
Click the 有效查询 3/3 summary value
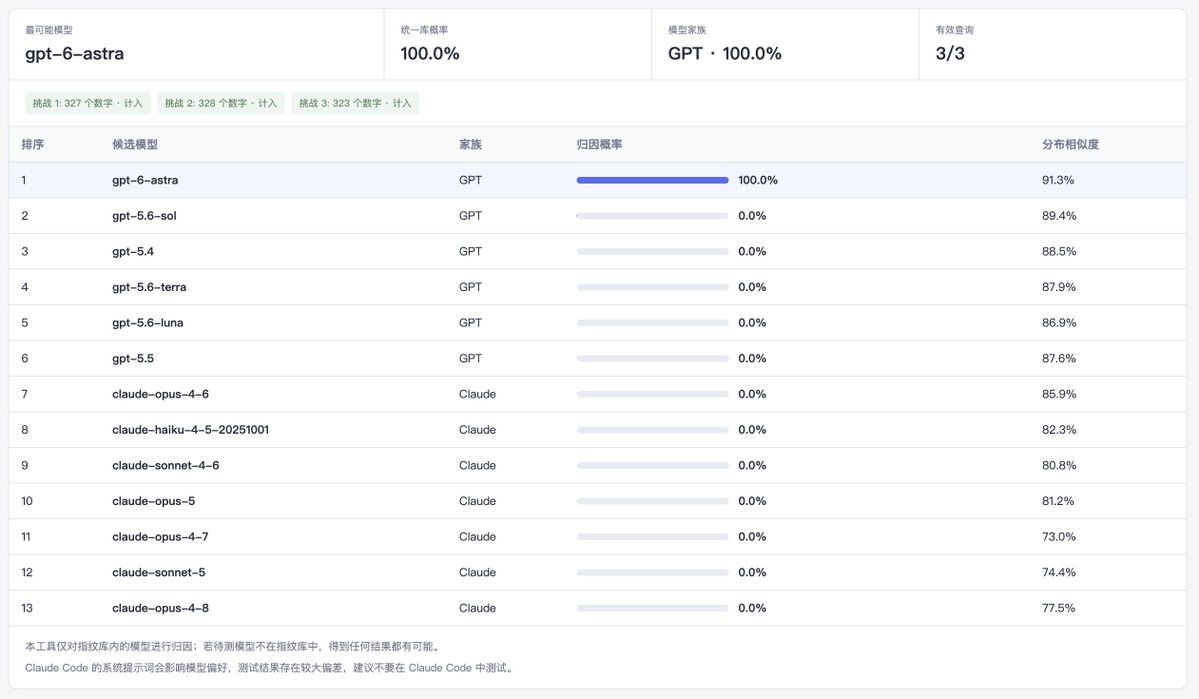pyautogui.click(x=950, y=54)
